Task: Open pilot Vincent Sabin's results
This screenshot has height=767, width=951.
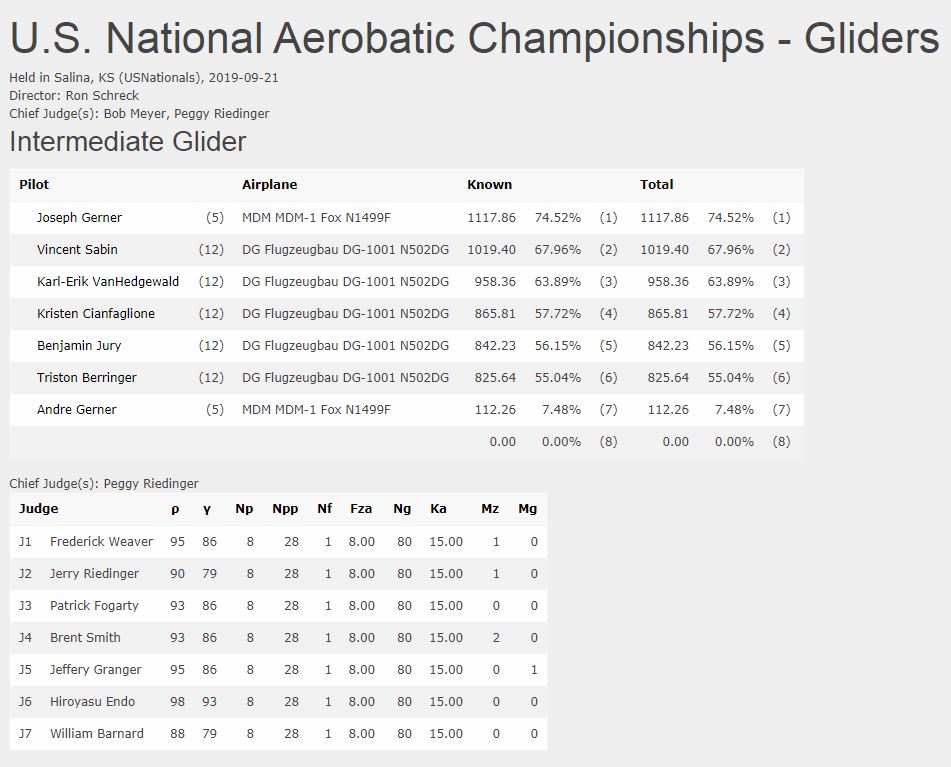Action: click(77, 250)
